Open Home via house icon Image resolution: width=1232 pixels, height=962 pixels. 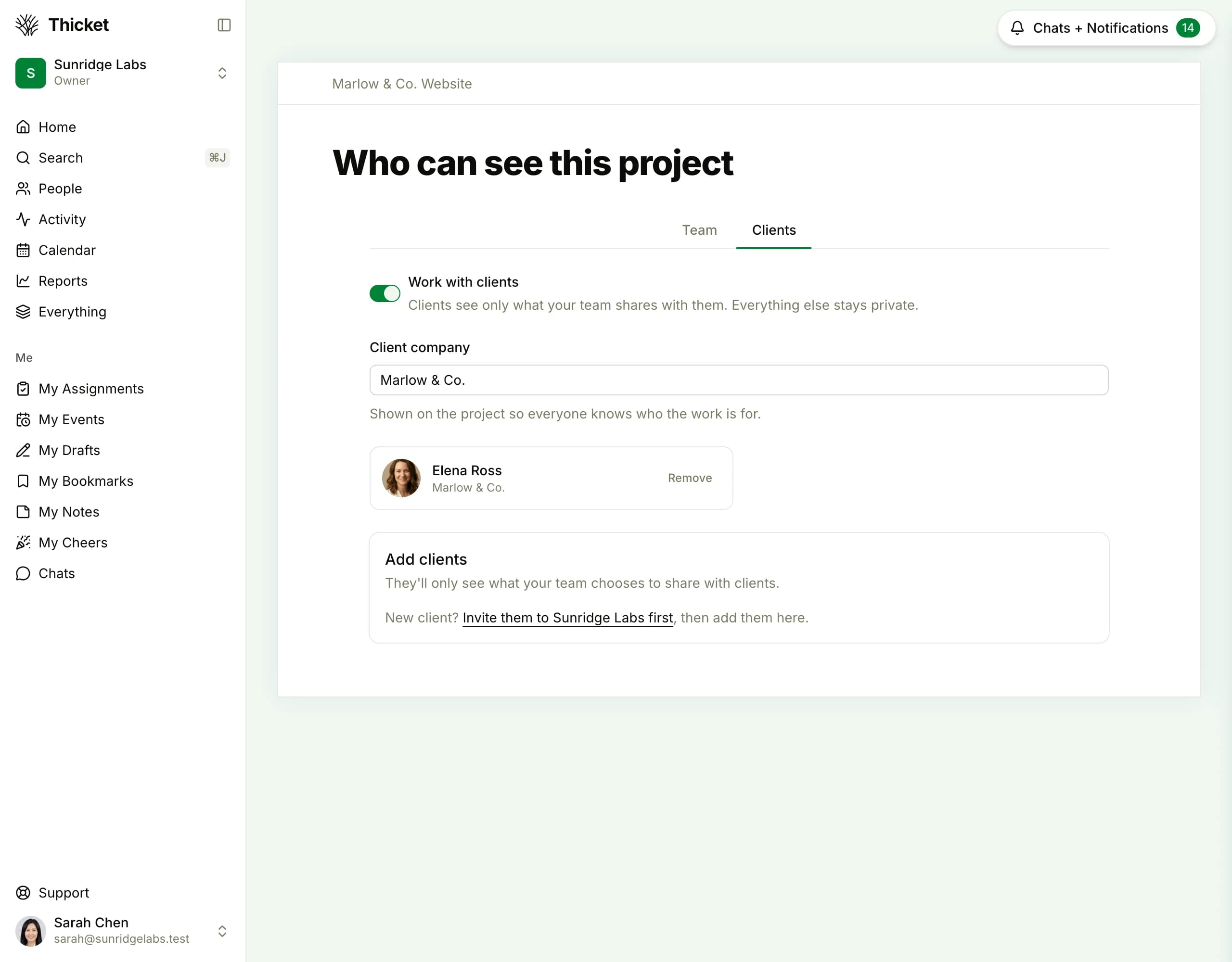(x=23, y=127)
